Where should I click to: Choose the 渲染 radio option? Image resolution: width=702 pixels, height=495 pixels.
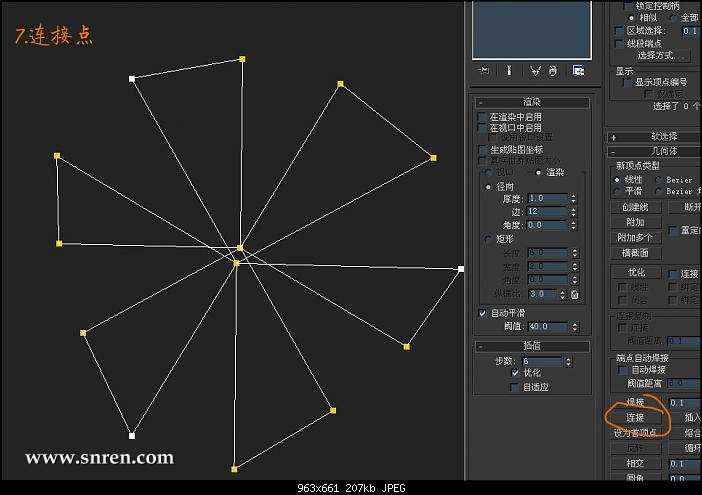click(x=538, y=172)
